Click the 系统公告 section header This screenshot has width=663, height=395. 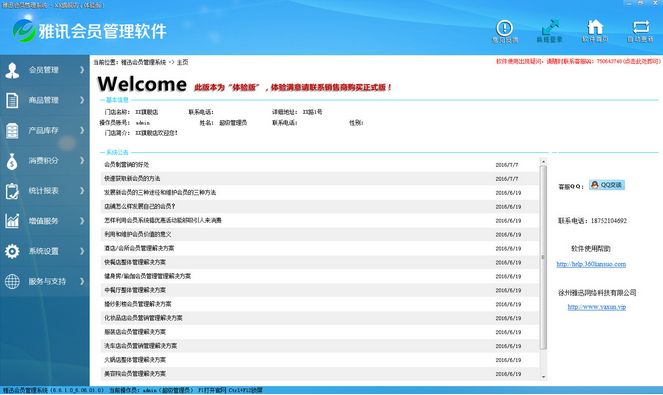[117, 152]
